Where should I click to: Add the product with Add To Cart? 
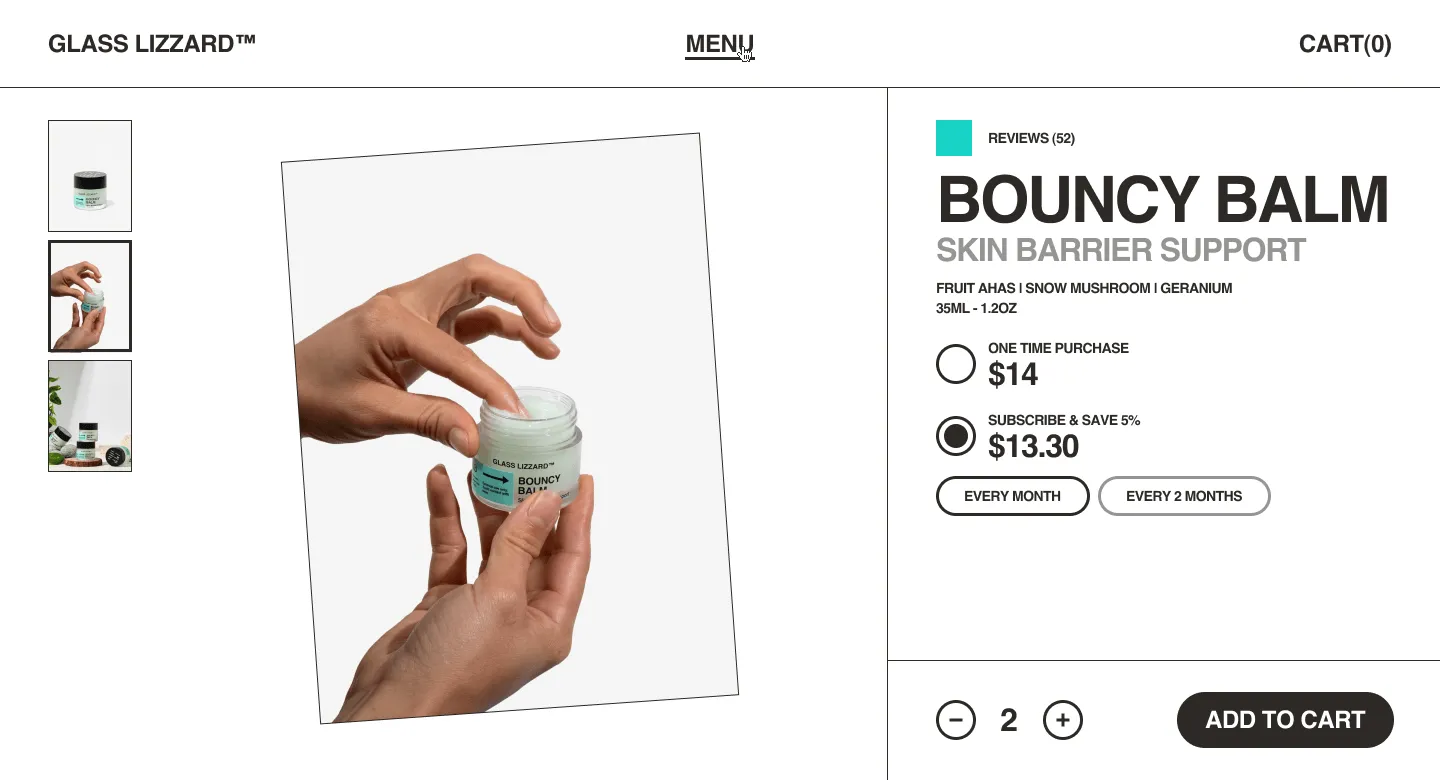click(1285, 720)
